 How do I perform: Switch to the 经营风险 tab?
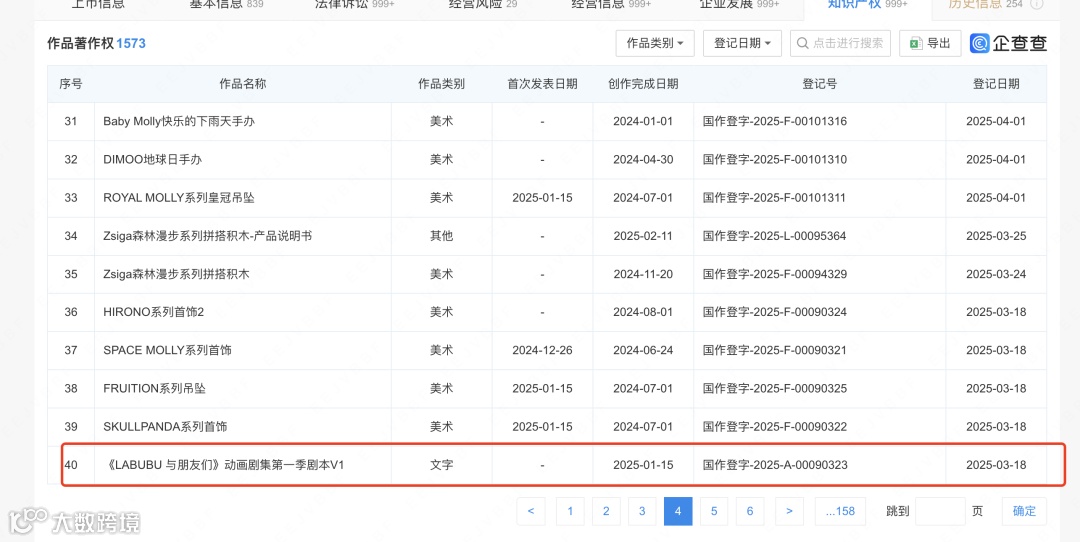pos(483,4)
